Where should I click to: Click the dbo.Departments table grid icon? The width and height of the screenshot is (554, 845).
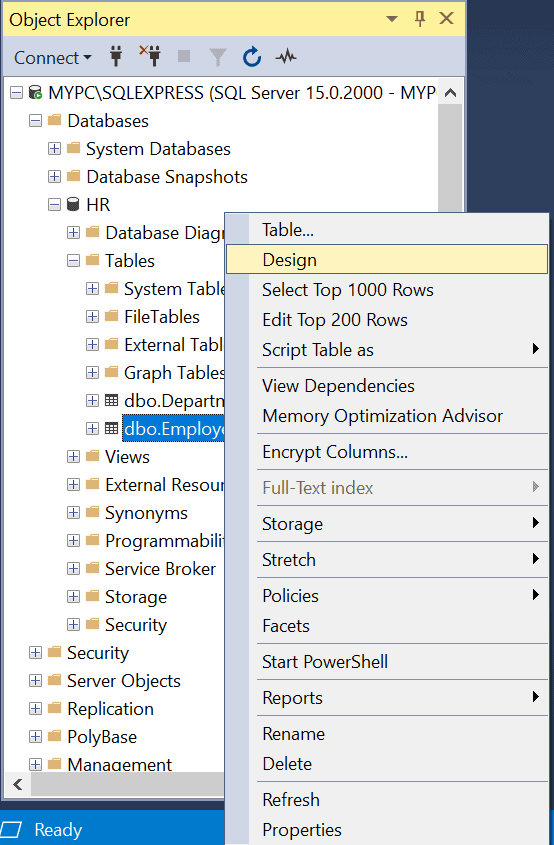(111, 400)
